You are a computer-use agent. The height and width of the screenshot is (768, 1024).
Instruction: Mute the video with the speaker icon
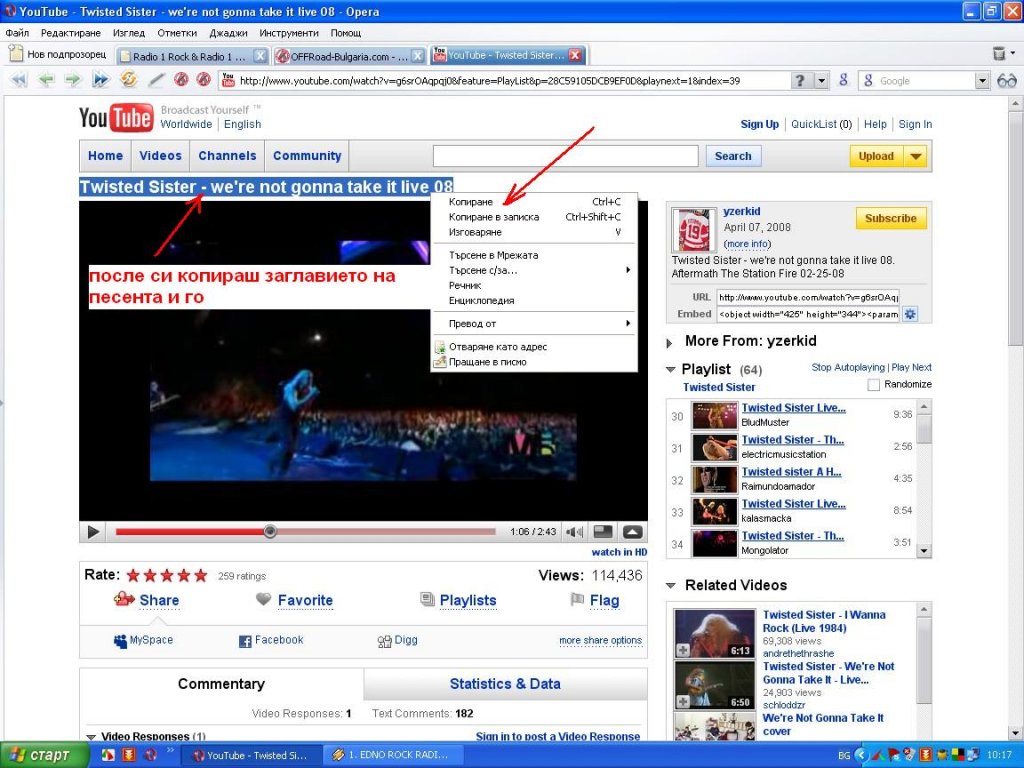(575, 532)
